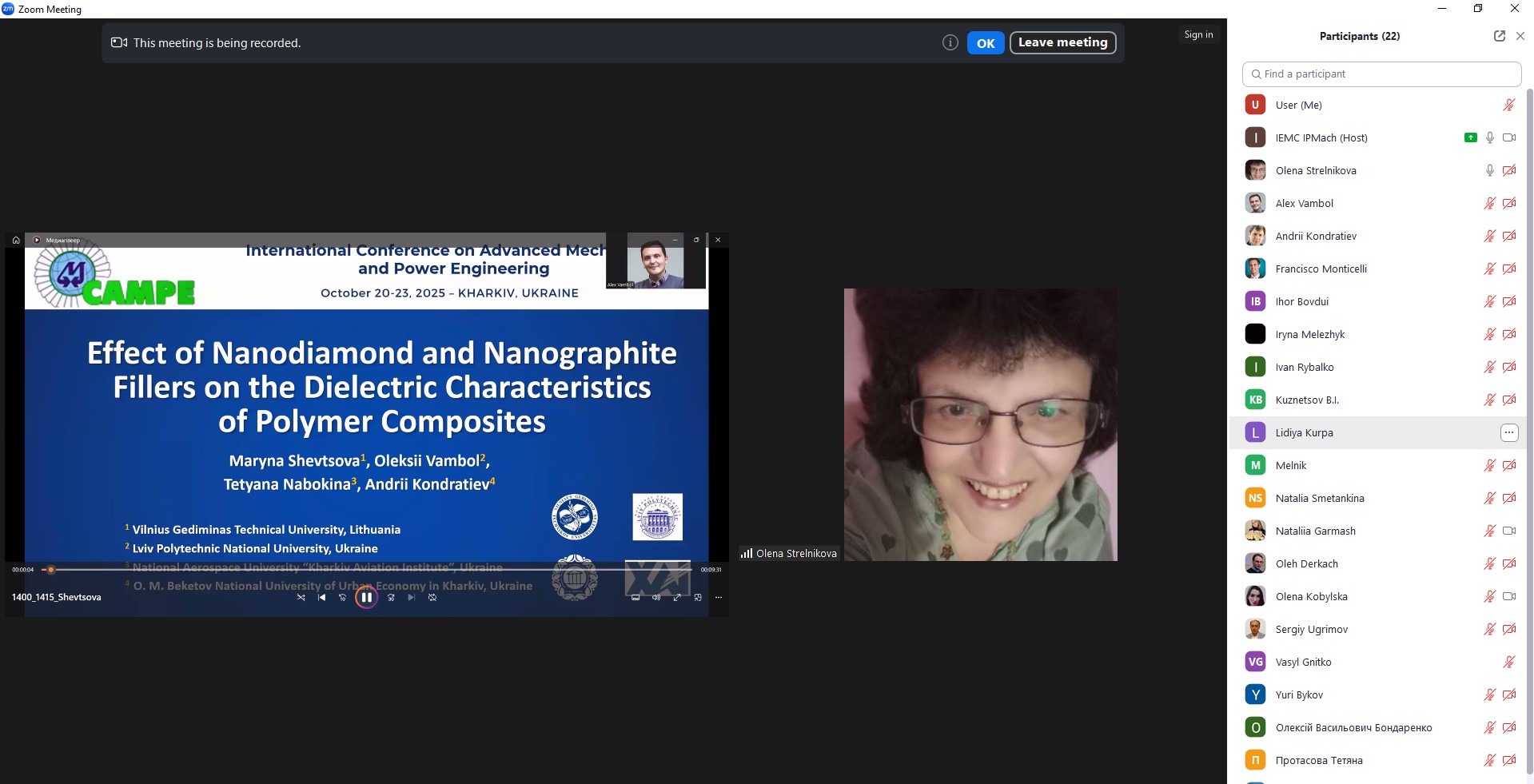Image resolution: width=1534 pixels, height=784 pixels.
Task: Open more options for Lidiya Kurpa
Action: click(1508, 432)
